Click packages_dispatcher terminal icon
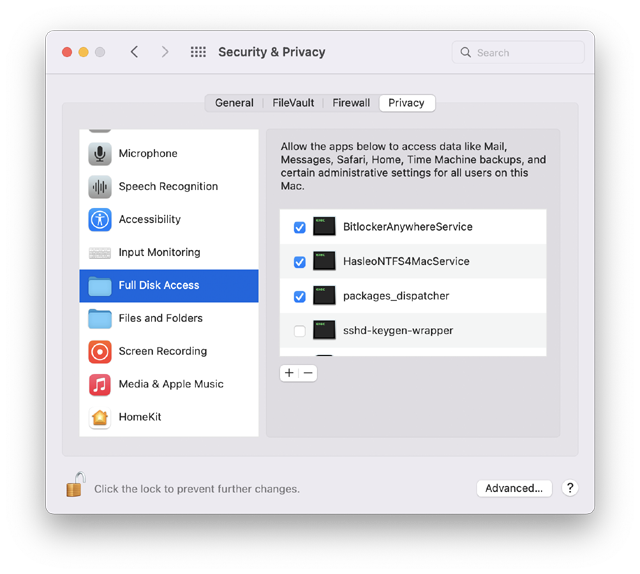Image resolution: width=640 pixels, height=574 pixels. point(324,296)
